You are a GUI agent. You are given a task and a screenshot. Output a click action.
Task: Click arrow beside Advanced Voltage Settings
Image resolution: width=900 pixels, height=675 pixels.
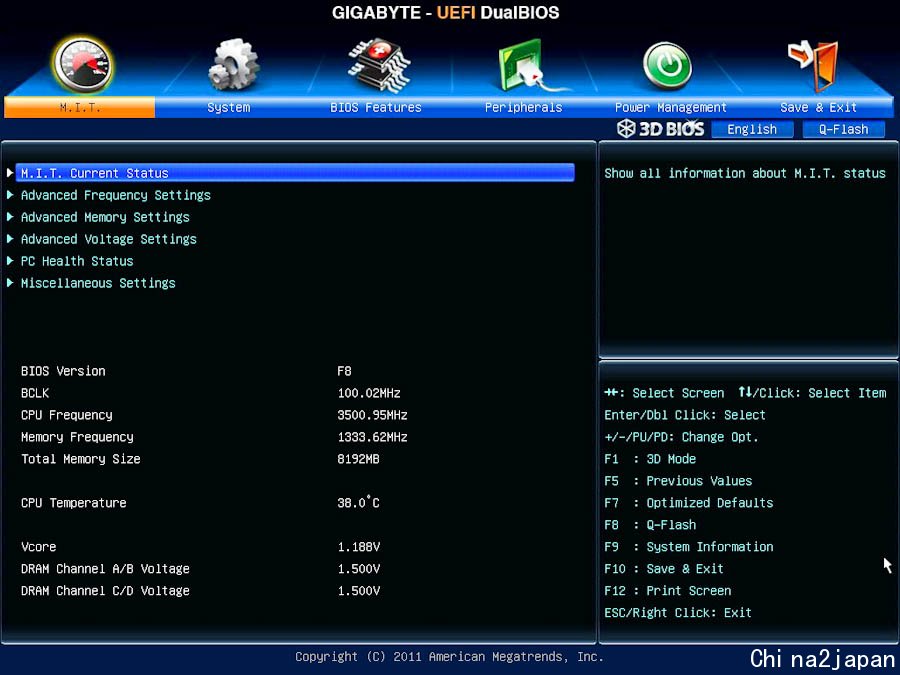click(10, 238)
